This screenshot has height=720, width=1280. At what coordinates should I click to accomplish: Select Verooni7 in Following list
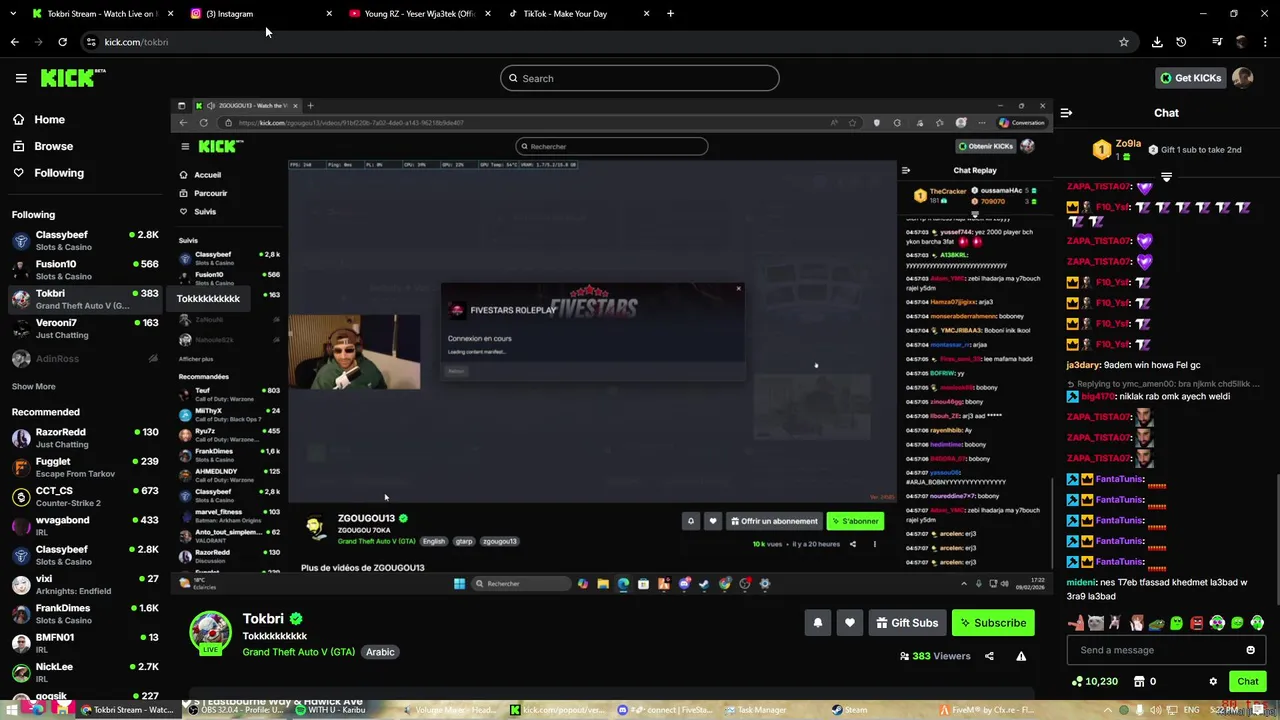pos(85,328)
